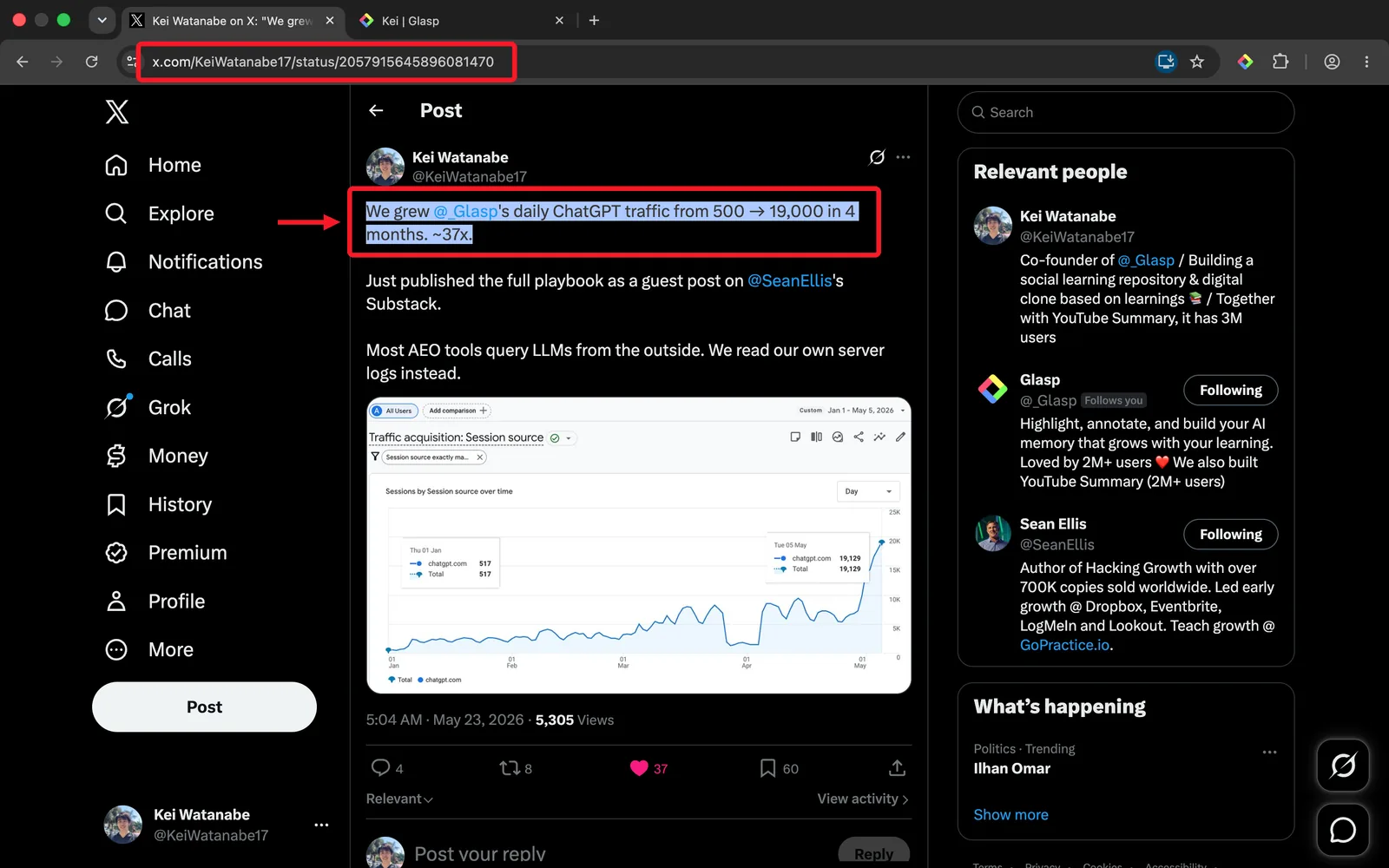Click the address bar URL
Viewport: 1389px width, 868px height.
(323, 62)
